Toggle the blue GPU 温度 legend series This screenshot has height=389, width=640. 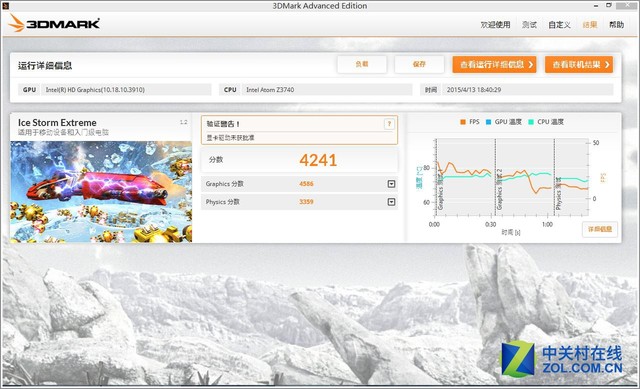pos(504,122)
